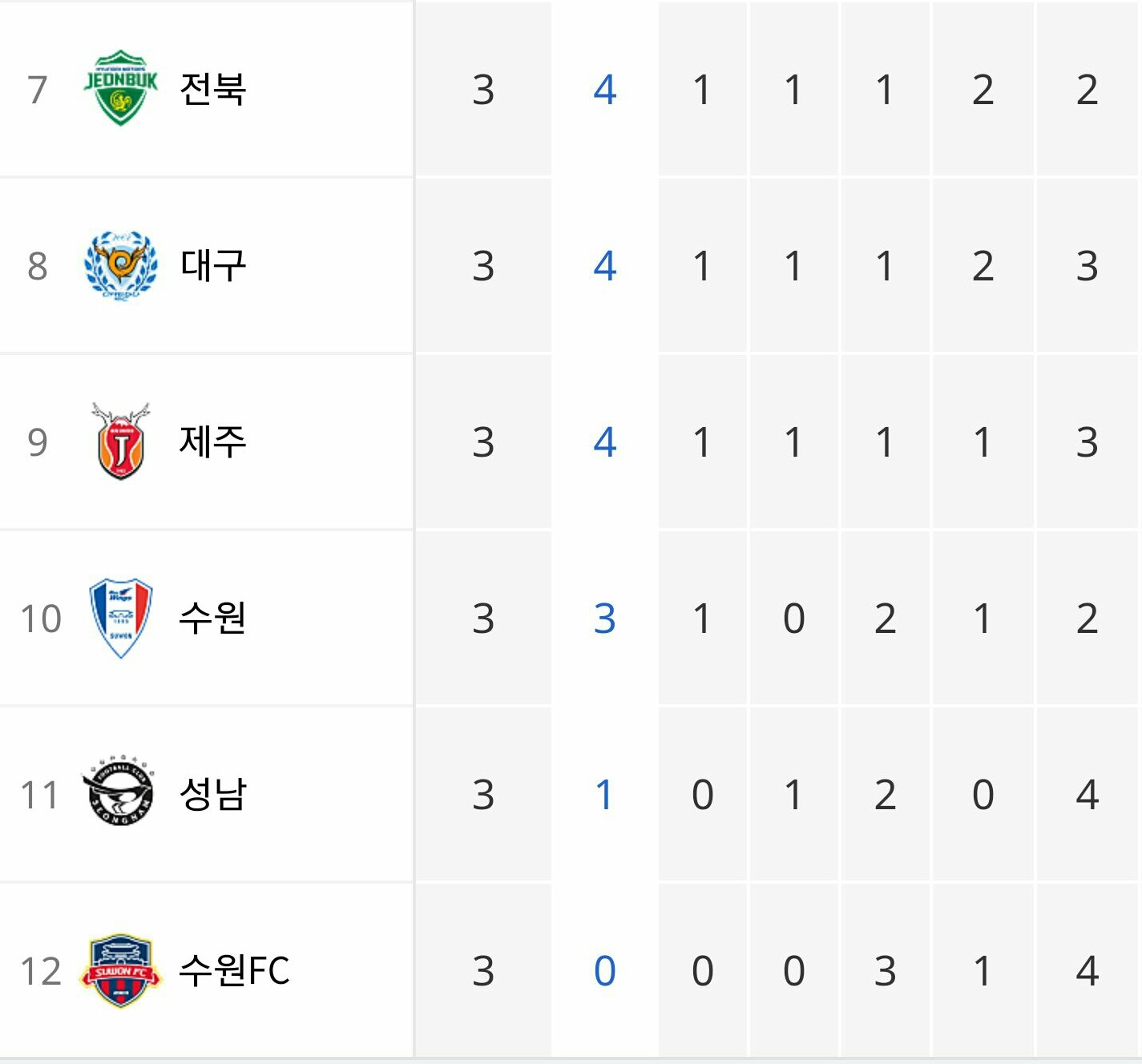
Task: Select the blue points value 3 for 수원
Action: coord(605,618)
